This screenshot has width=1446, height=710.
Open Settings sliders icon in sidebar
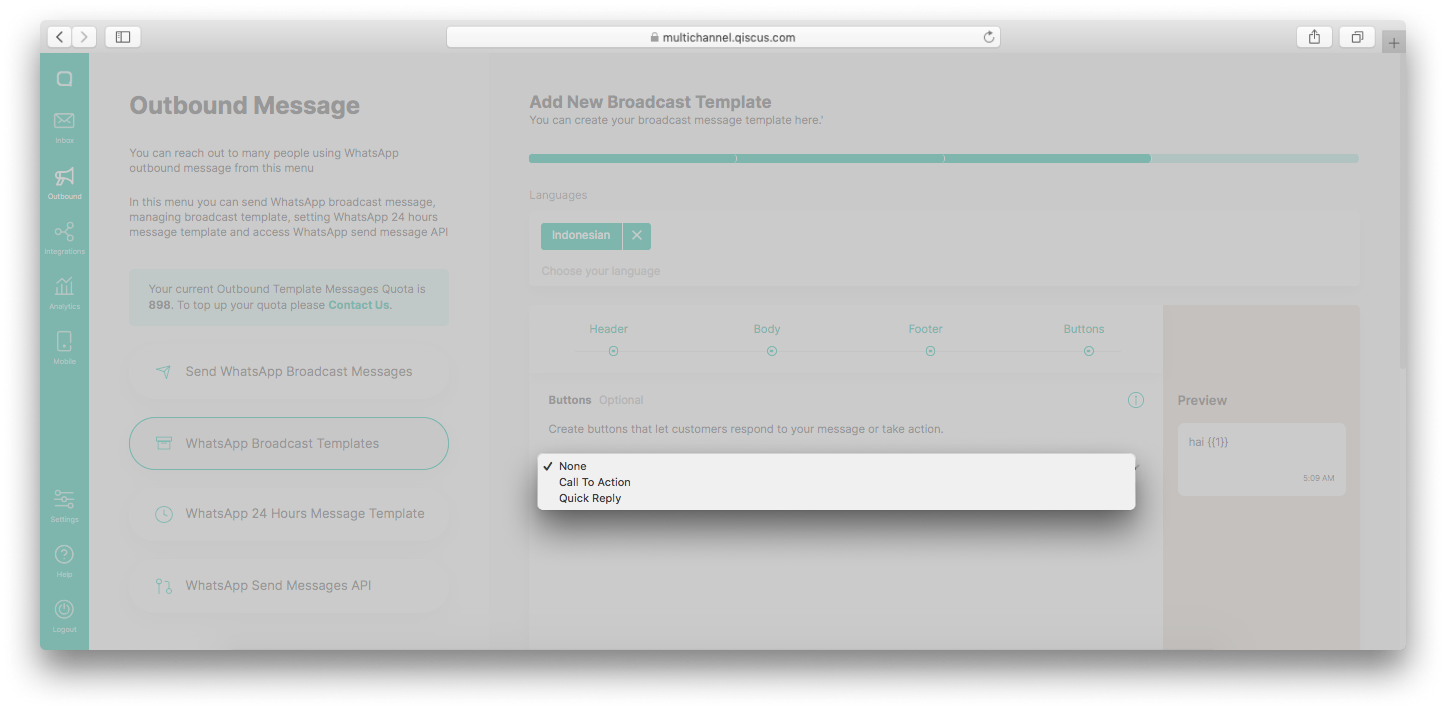(x=64, y=499)
